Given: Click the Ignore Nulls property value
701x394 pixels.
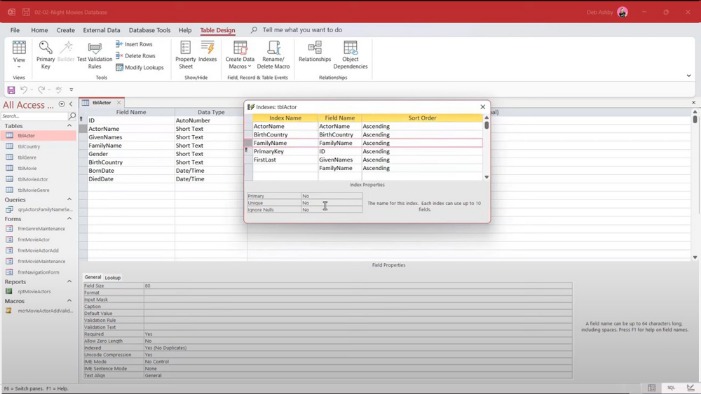Looking at the screenshot, I should click(x=332, y=210).
